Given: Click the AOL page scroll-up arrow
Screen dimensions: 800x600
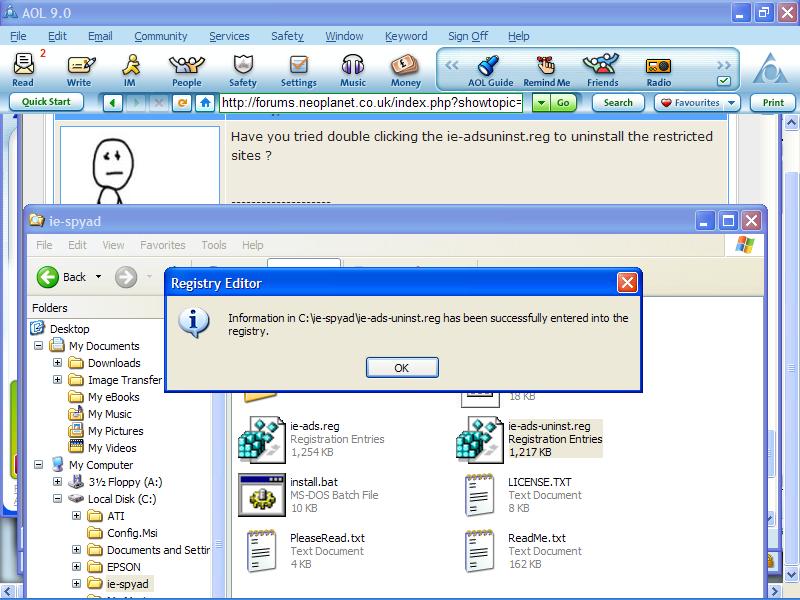Looking at the screenshot, I should 791,122.
